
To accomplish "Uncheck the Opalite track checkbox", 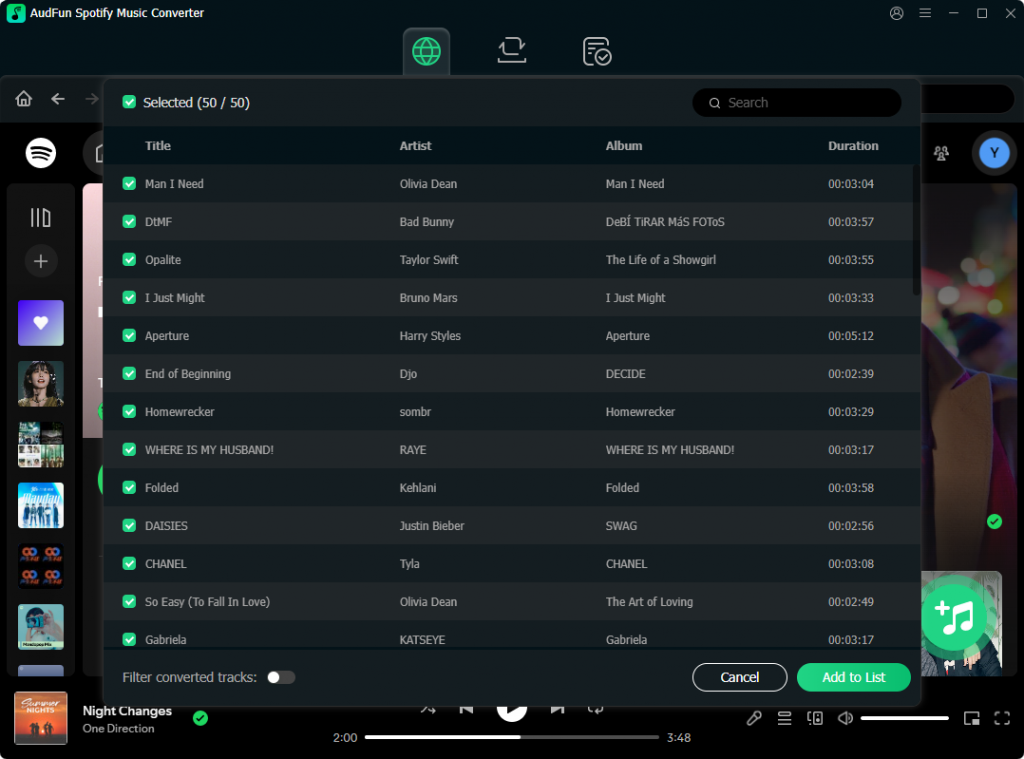I will point(129,260).
